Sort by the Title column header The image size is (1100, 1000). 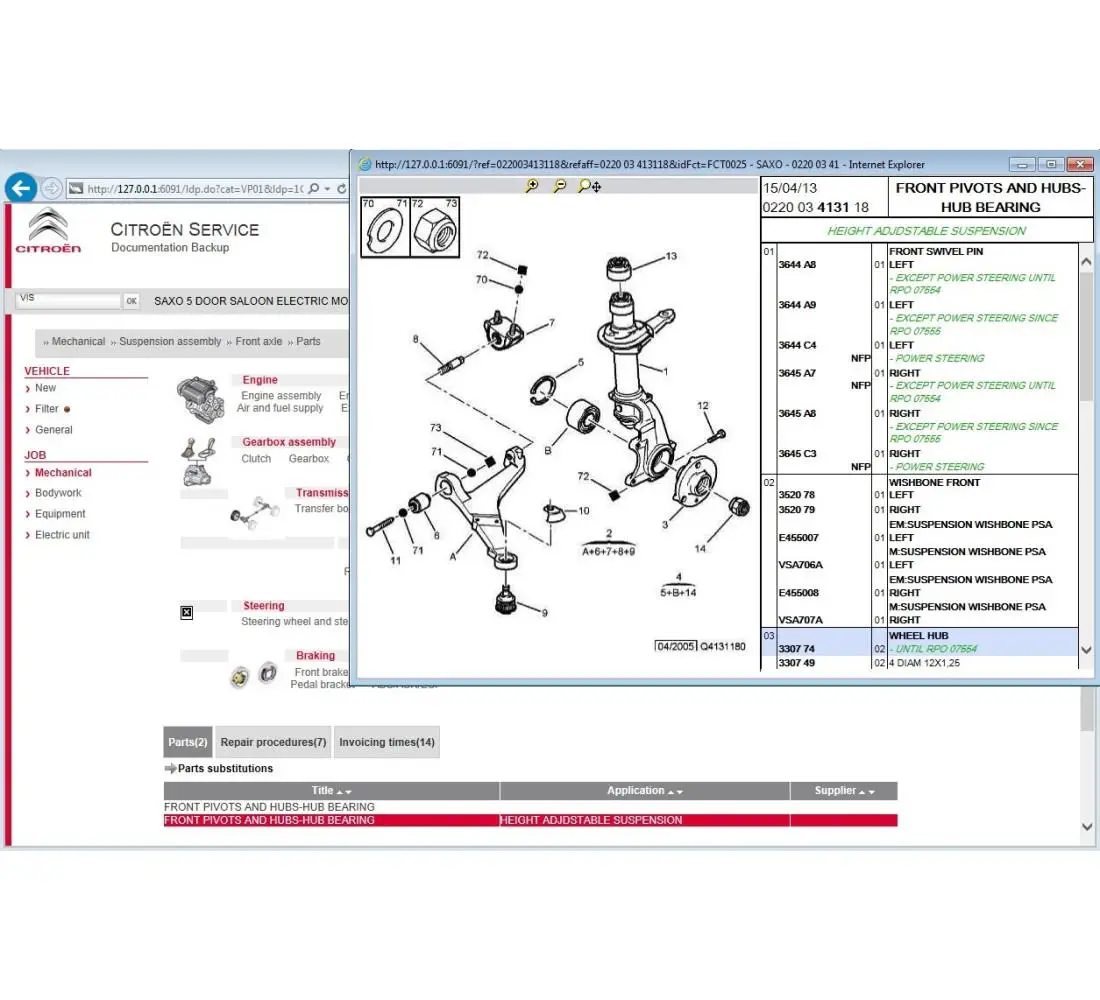point(331,791)
